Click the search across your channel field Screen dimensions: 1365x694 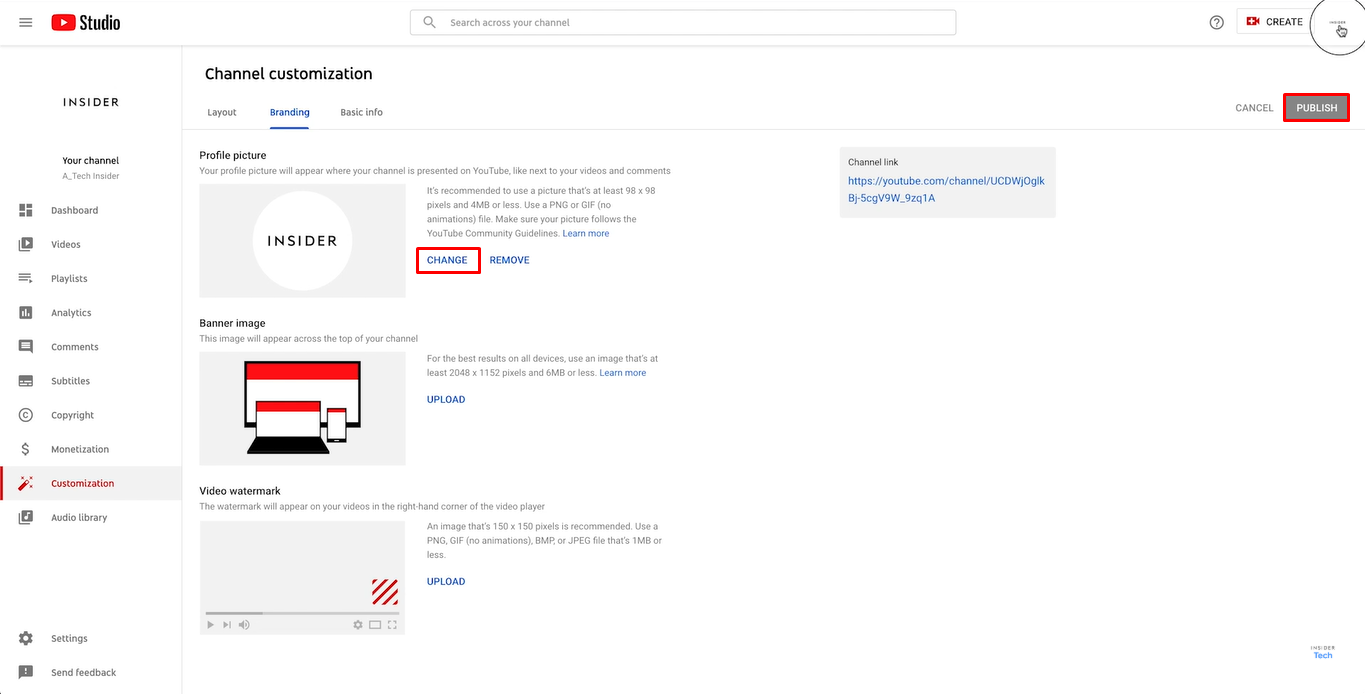tap(683, 21)
